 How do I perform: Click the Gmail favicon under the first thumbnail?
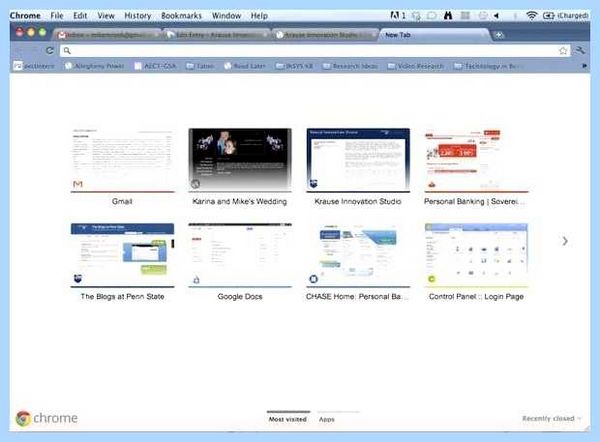pyautogui.click(x=78, y=184)
